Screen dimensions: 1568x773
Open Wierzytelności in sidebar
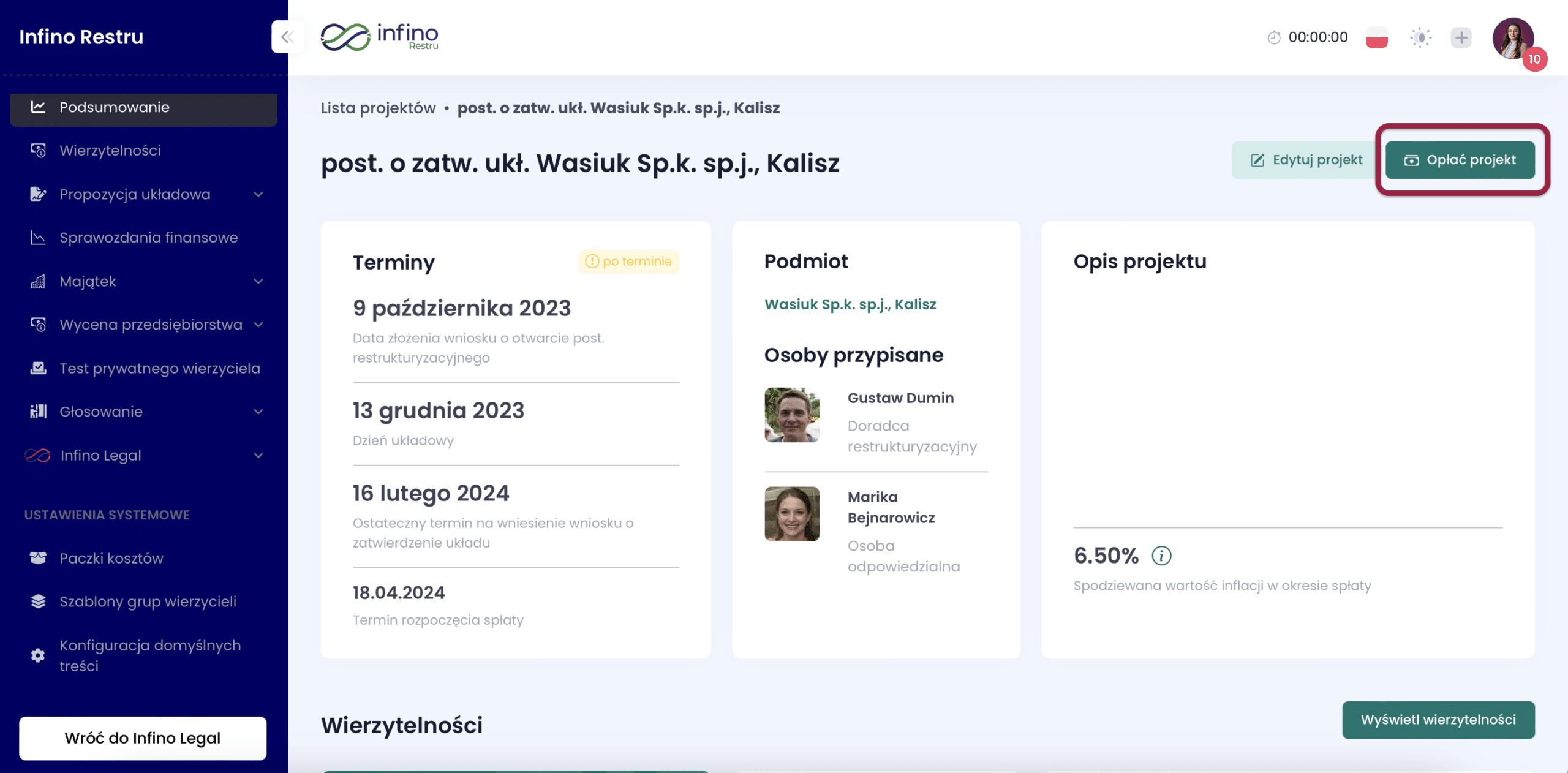(x=110, y=151)
